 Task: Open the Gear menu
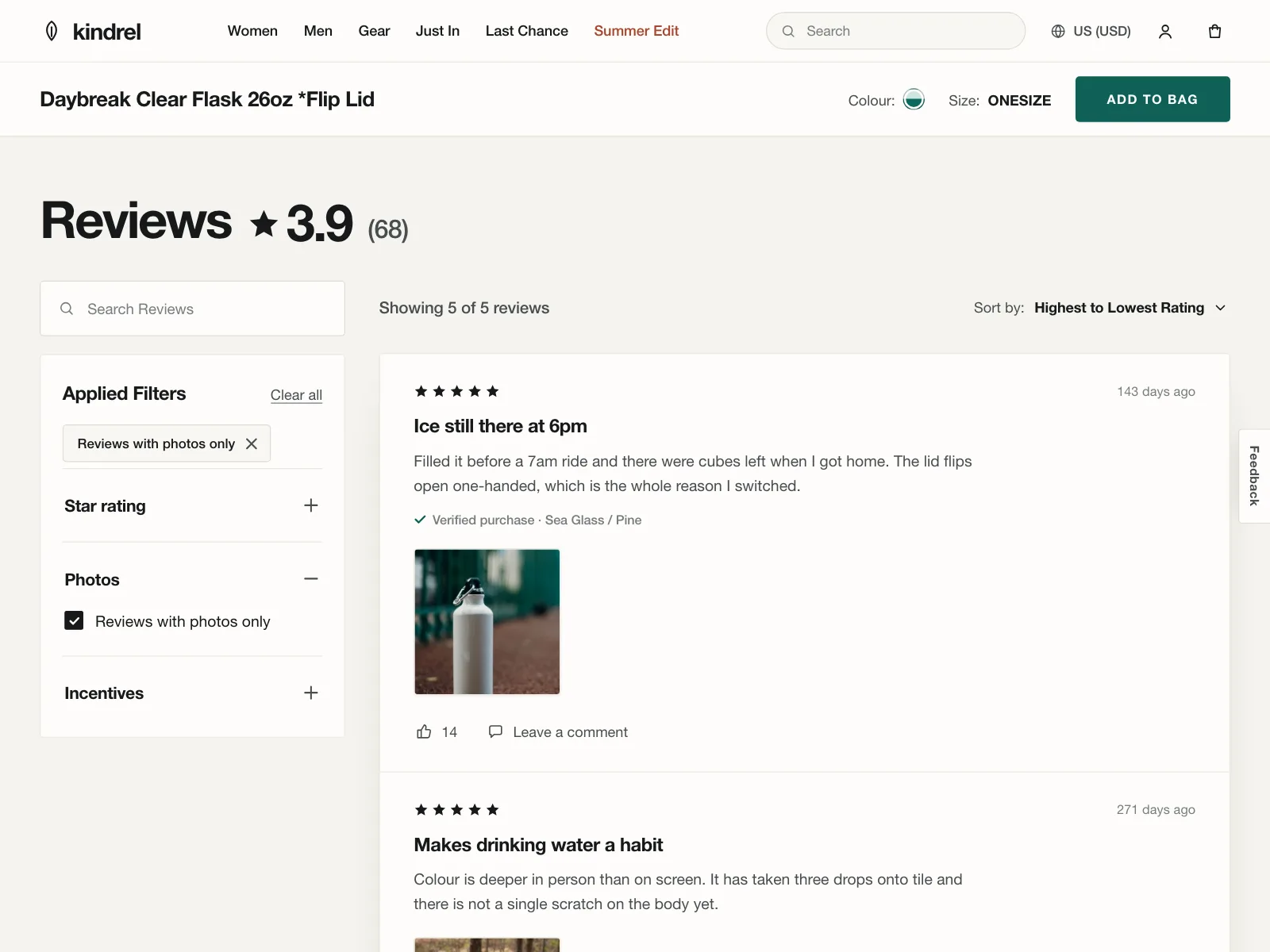click(374, 31)
